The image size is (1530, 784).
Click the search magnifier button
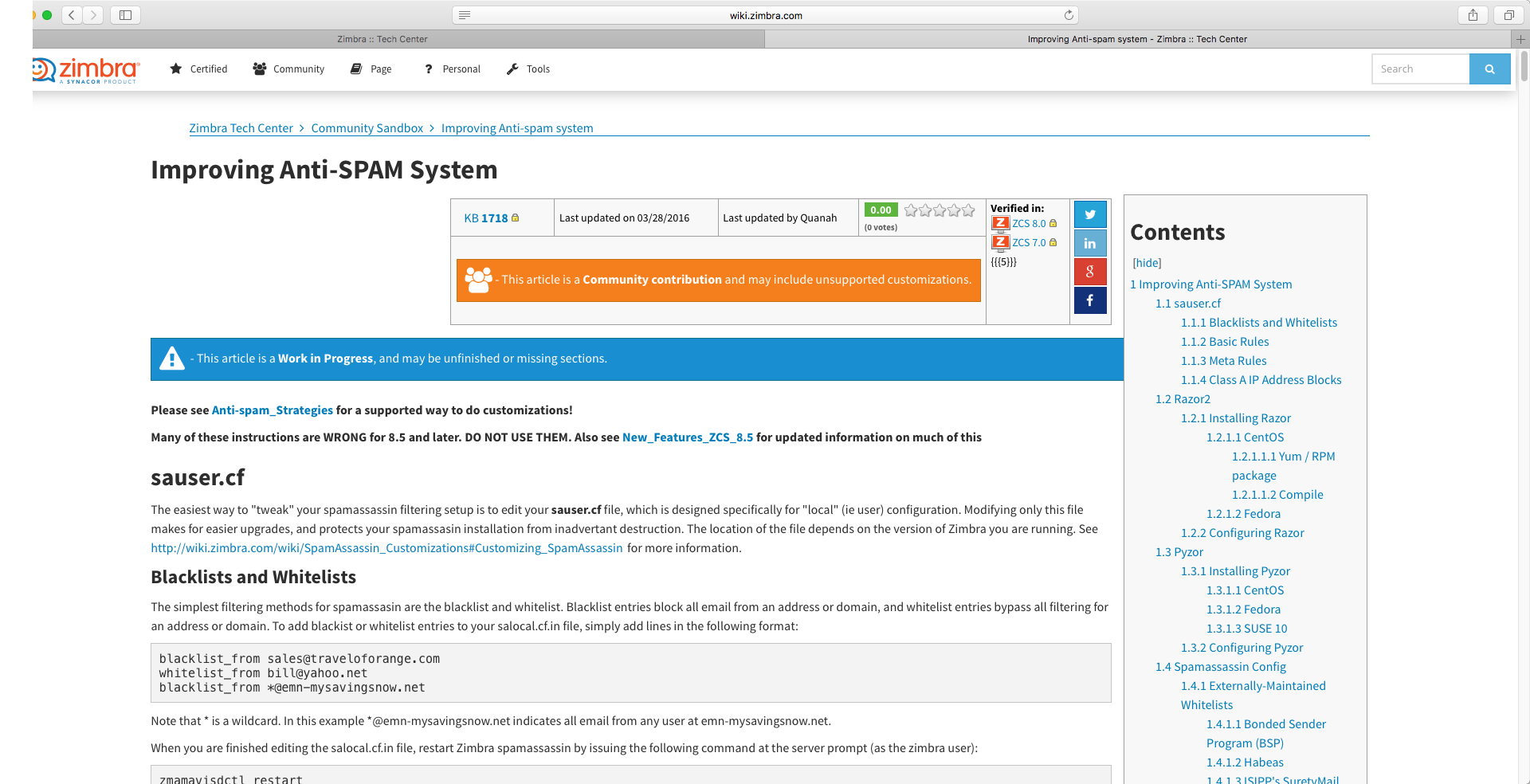[x=1489, y=69]
